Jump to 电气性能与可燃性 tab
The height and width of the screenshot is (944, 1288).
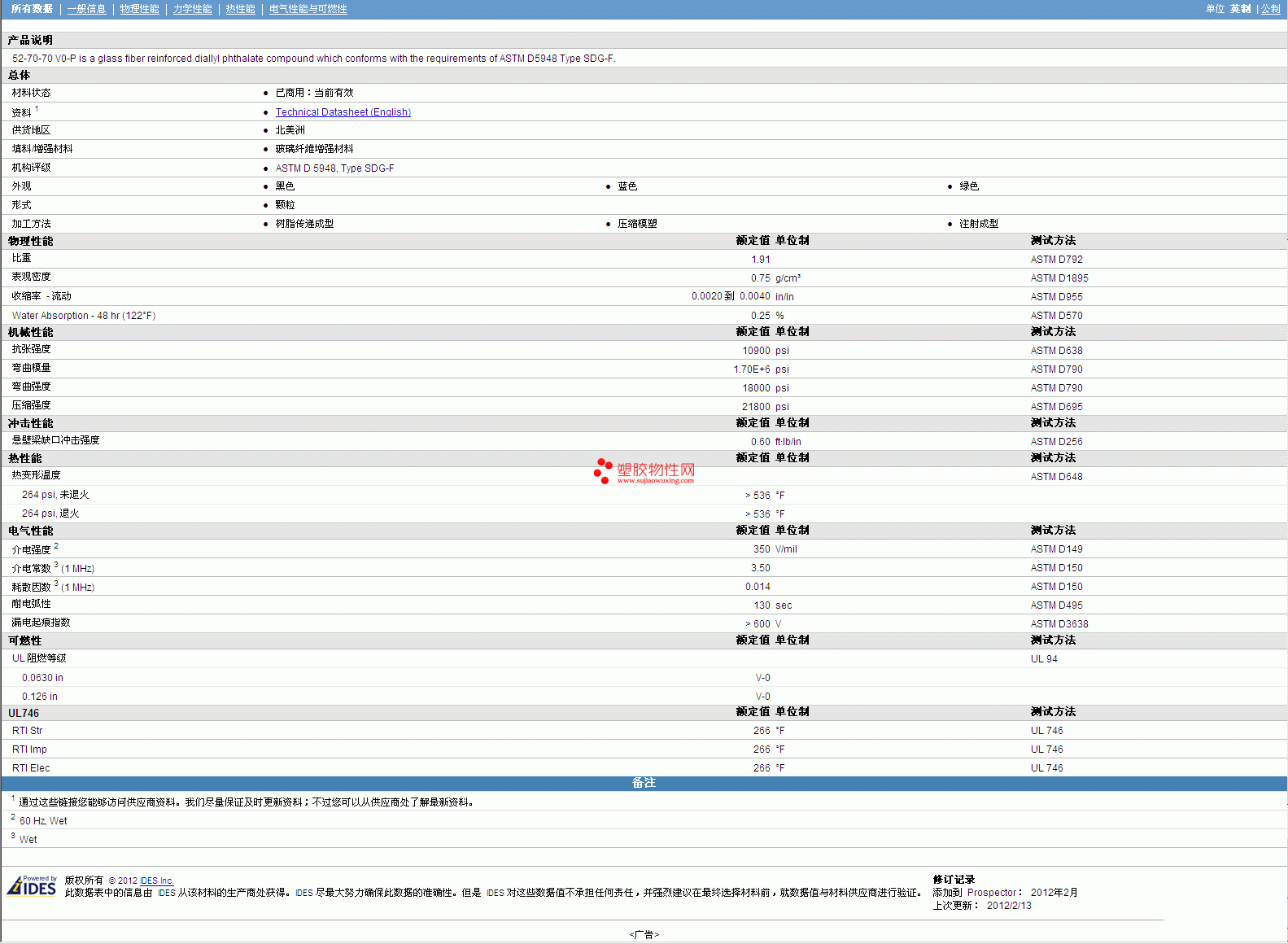click(308, 9)
